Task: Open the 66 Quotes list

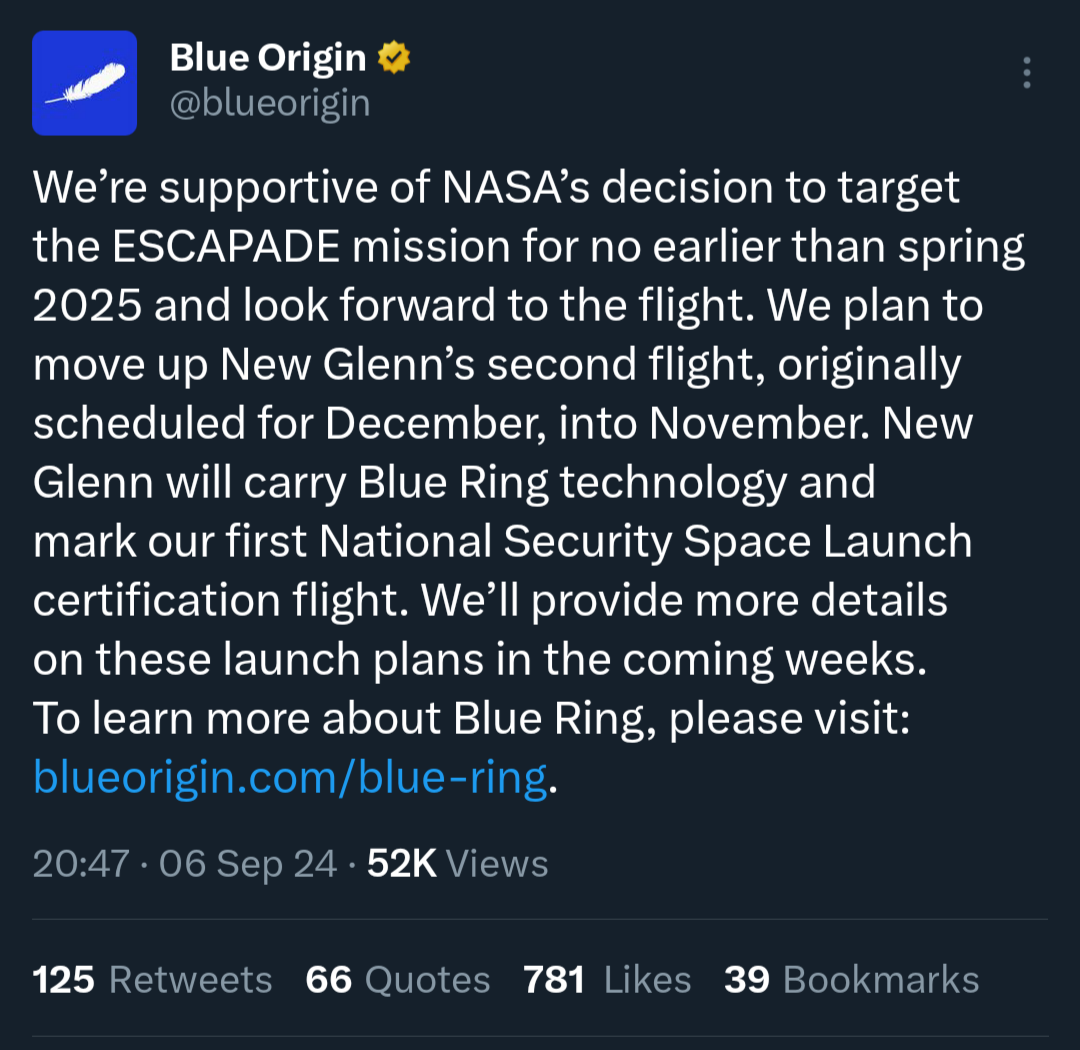Action: [x=397, y=979]
